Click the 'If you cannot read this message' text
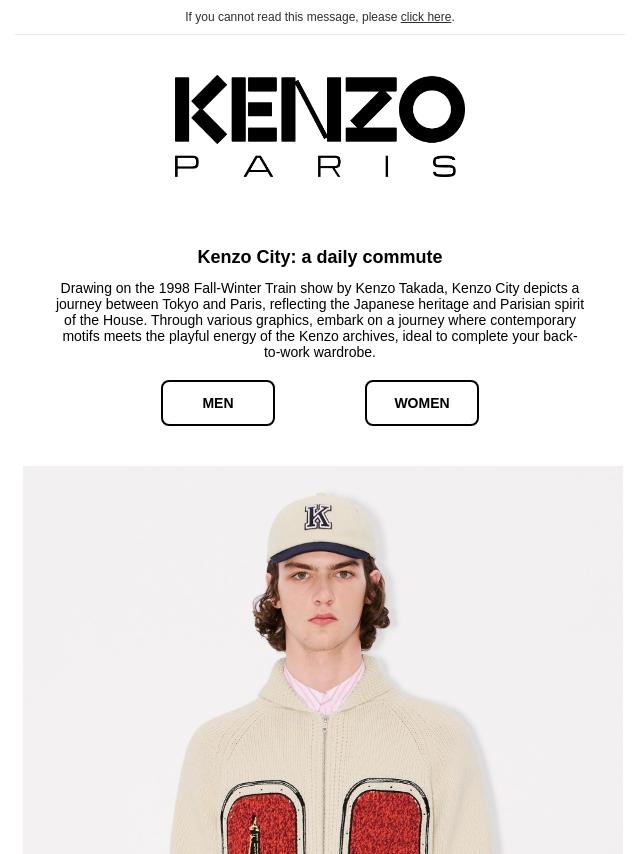This screenshot has height=854, width=640. [291, 17]
